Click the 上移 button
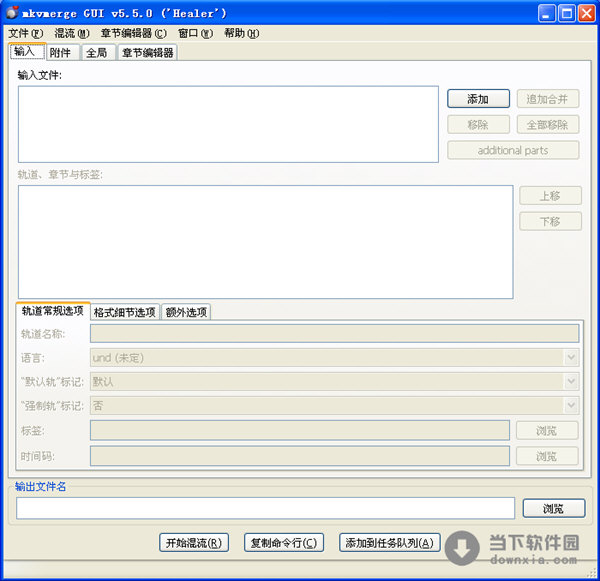The height and width of the screenshot is (581, 600). click(550, 196)
